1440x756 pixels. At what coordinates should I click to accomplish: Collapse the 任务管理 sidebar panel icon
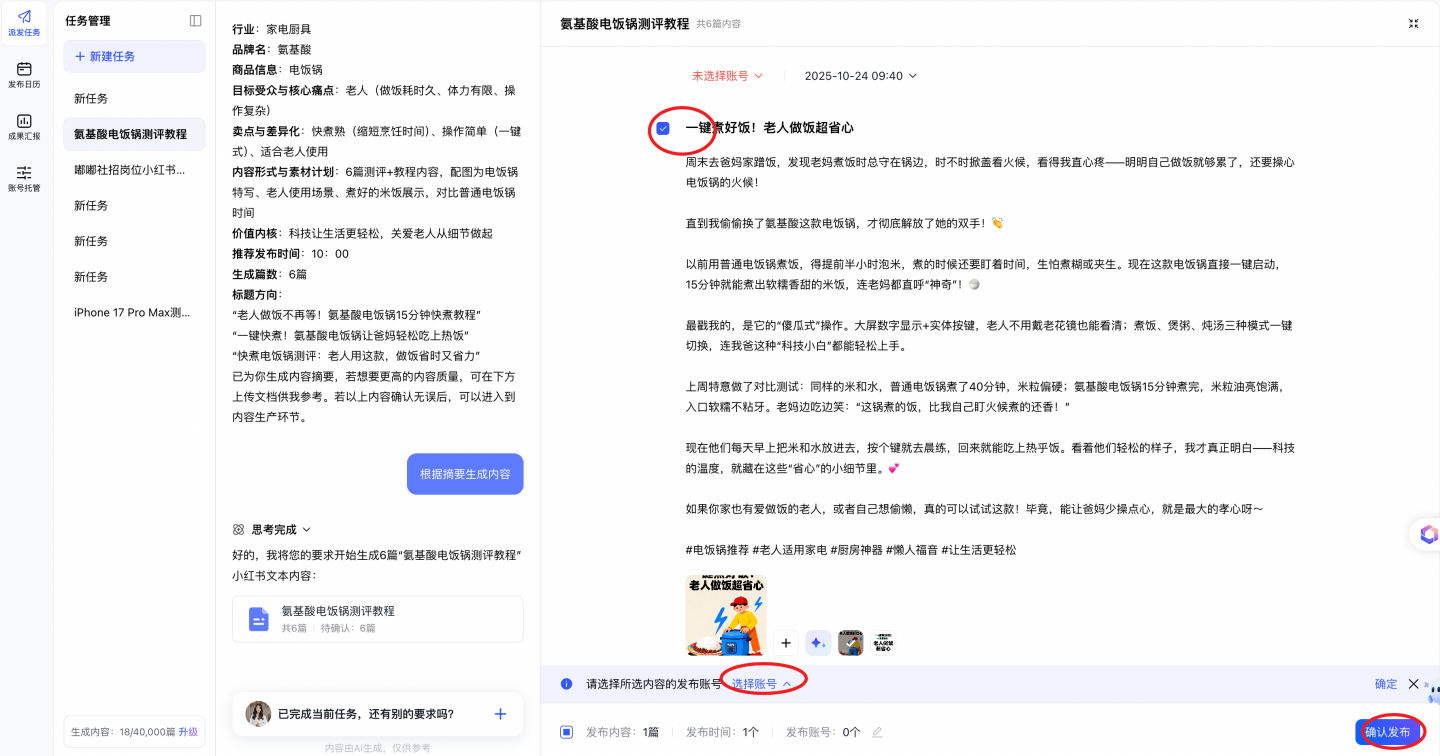[195, 21]
